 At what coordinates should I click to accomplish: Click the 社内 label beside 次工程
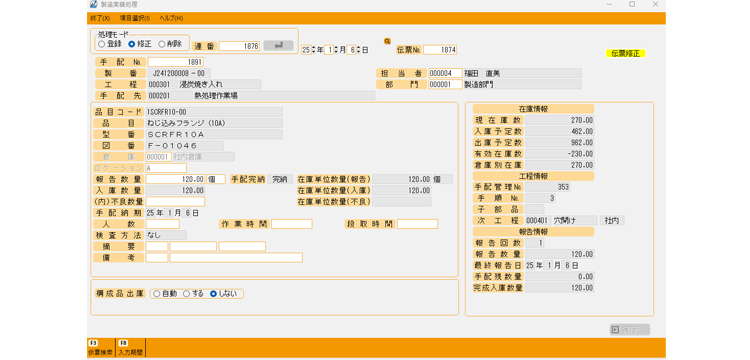click(x=611, y=221)
